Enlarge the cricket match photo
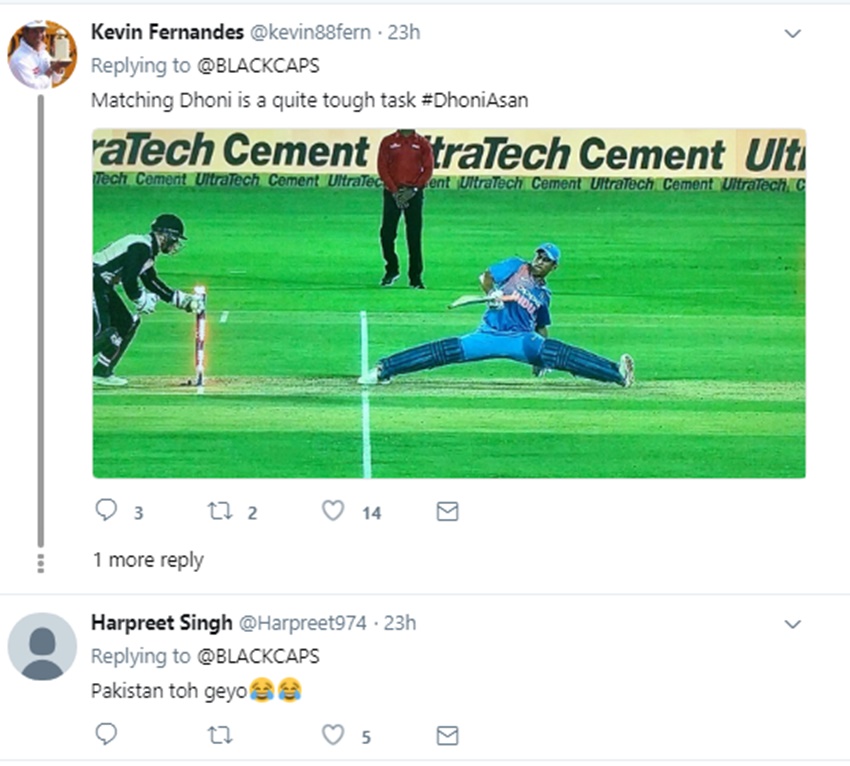Viewport: 850px width, 766px height. (x=449, y=303)
